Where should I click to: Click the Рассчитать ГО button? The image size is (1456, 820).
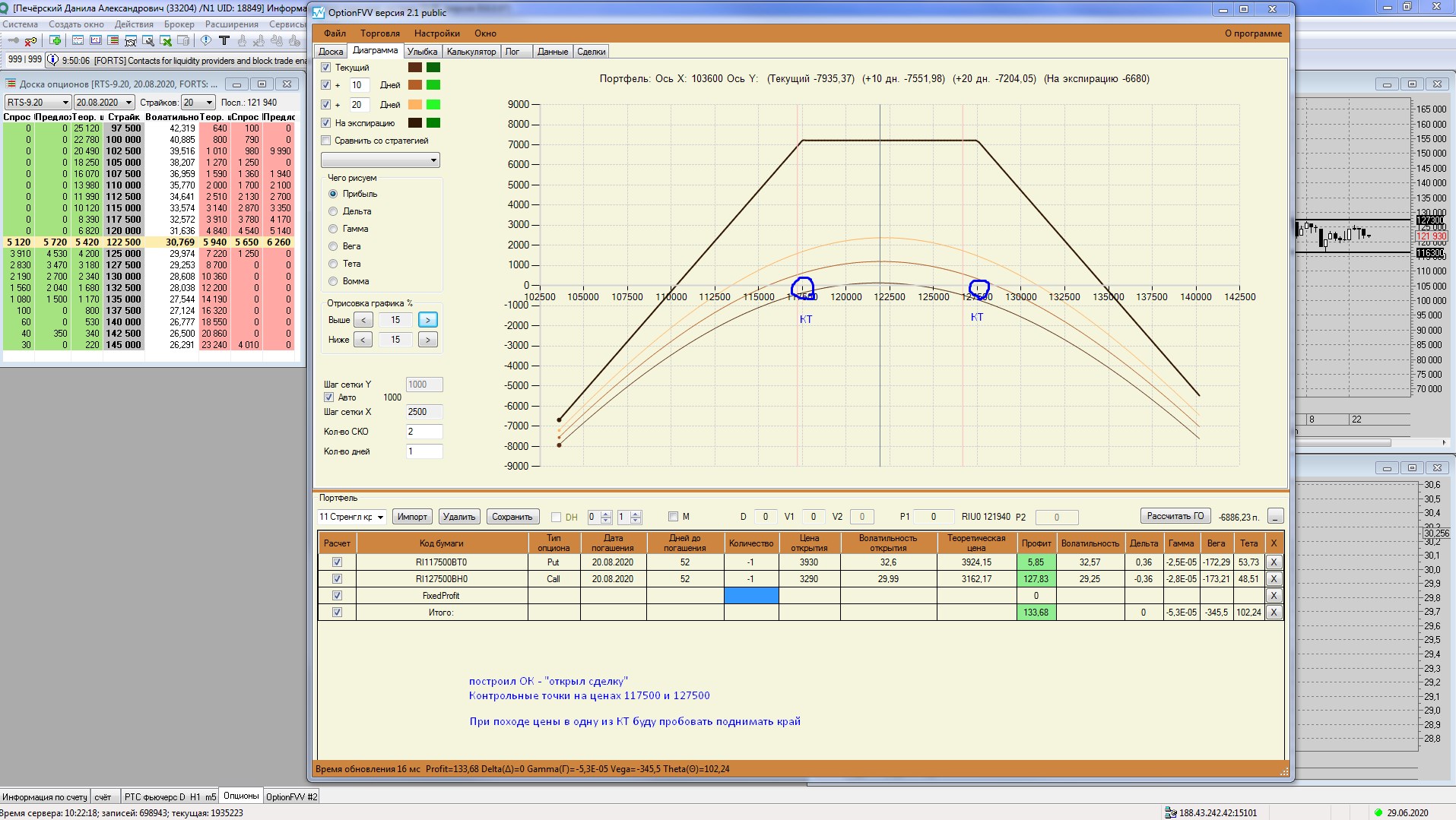coord(1175,516)
